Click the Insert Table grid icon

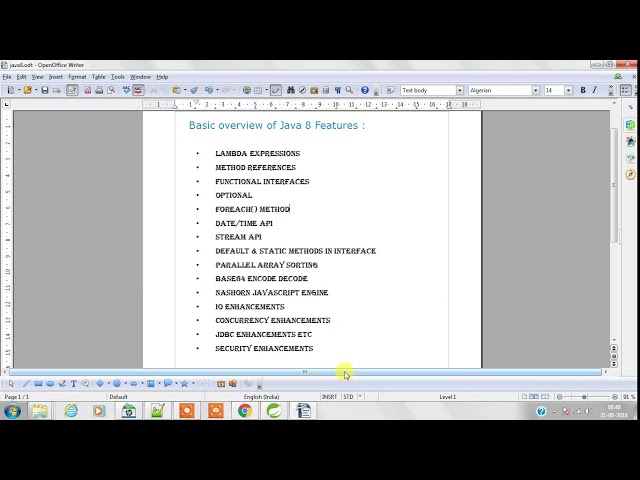pos(258,90)
